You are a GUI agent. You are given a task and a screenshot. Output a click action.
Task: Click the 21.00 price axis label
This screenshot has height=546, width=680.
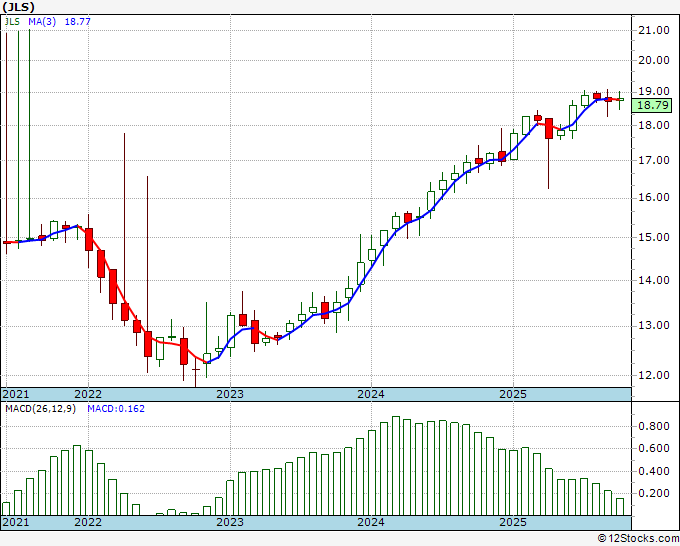[653, 30]
